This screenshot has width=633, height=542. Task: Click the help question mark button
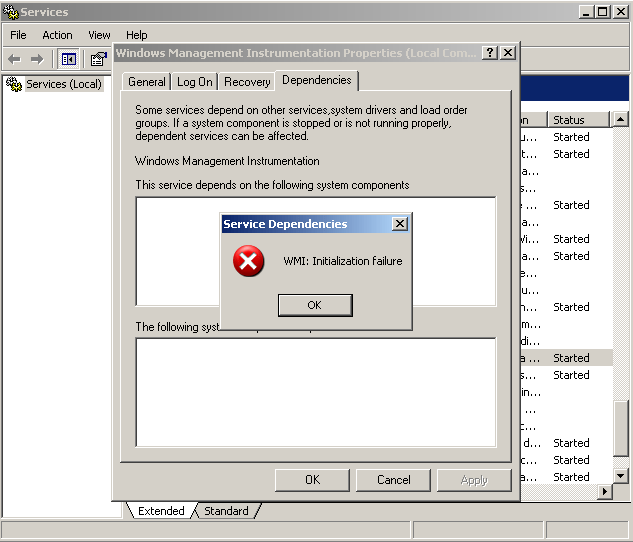pos(490,53)
